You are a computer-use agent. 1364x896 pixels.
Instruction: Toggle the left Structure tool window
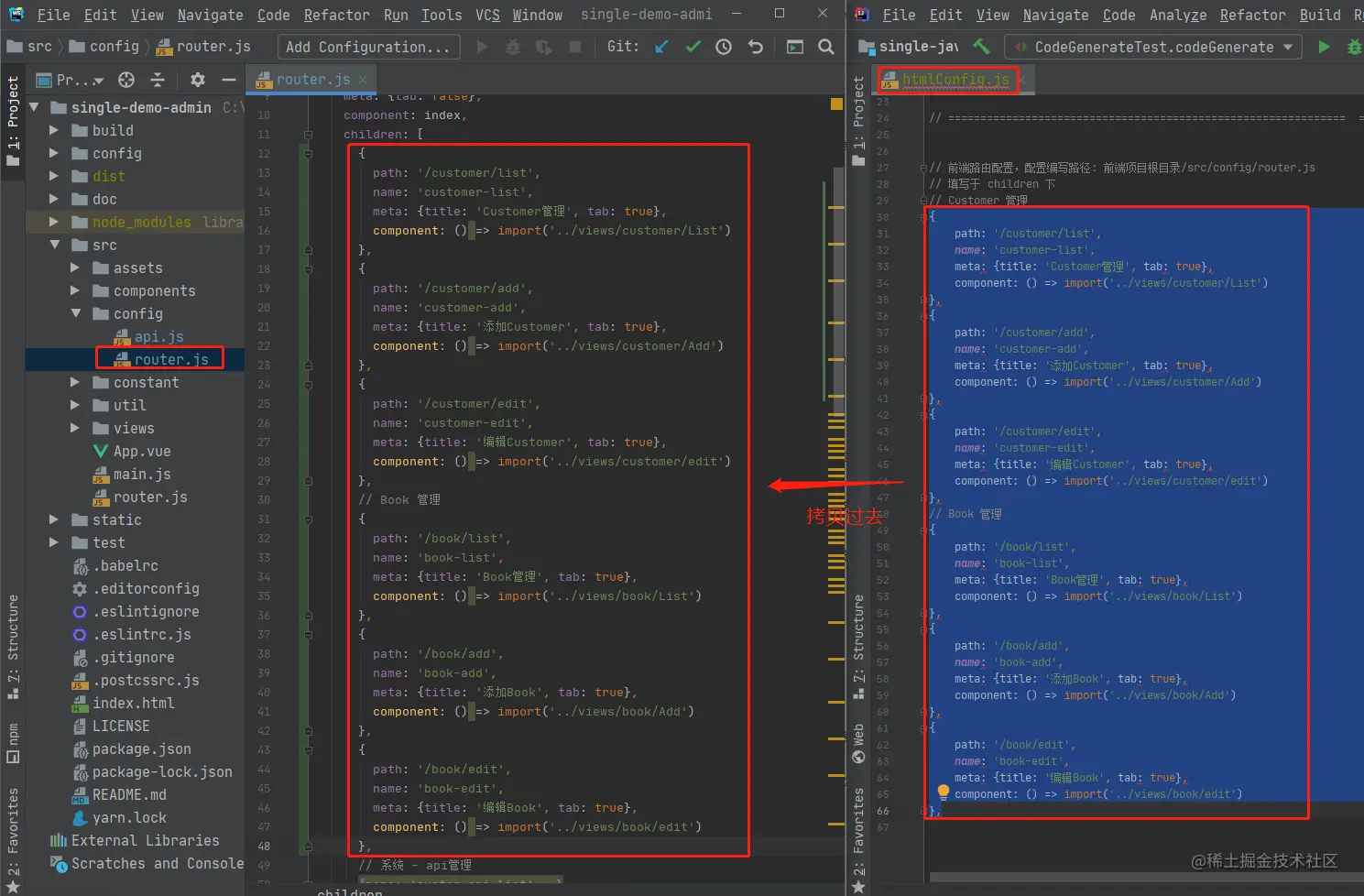tap(13, 646)
